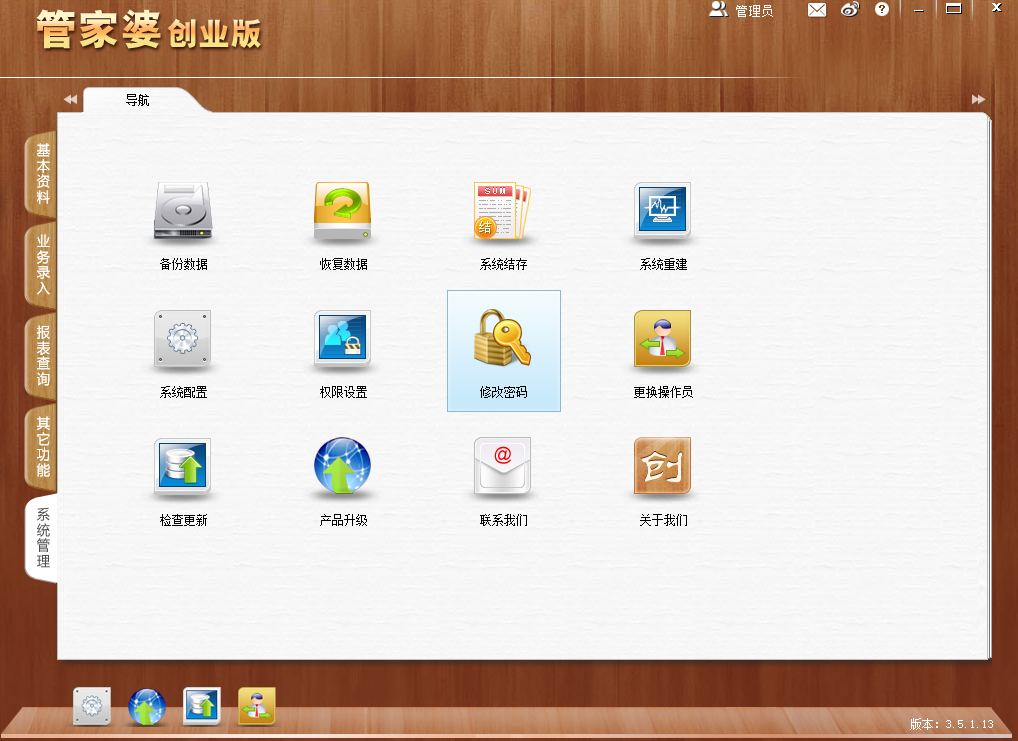Viewport: 1018px width, 741px height.
Task: Open the globe shortcut in the bottom dock
Action: point(147,707)
